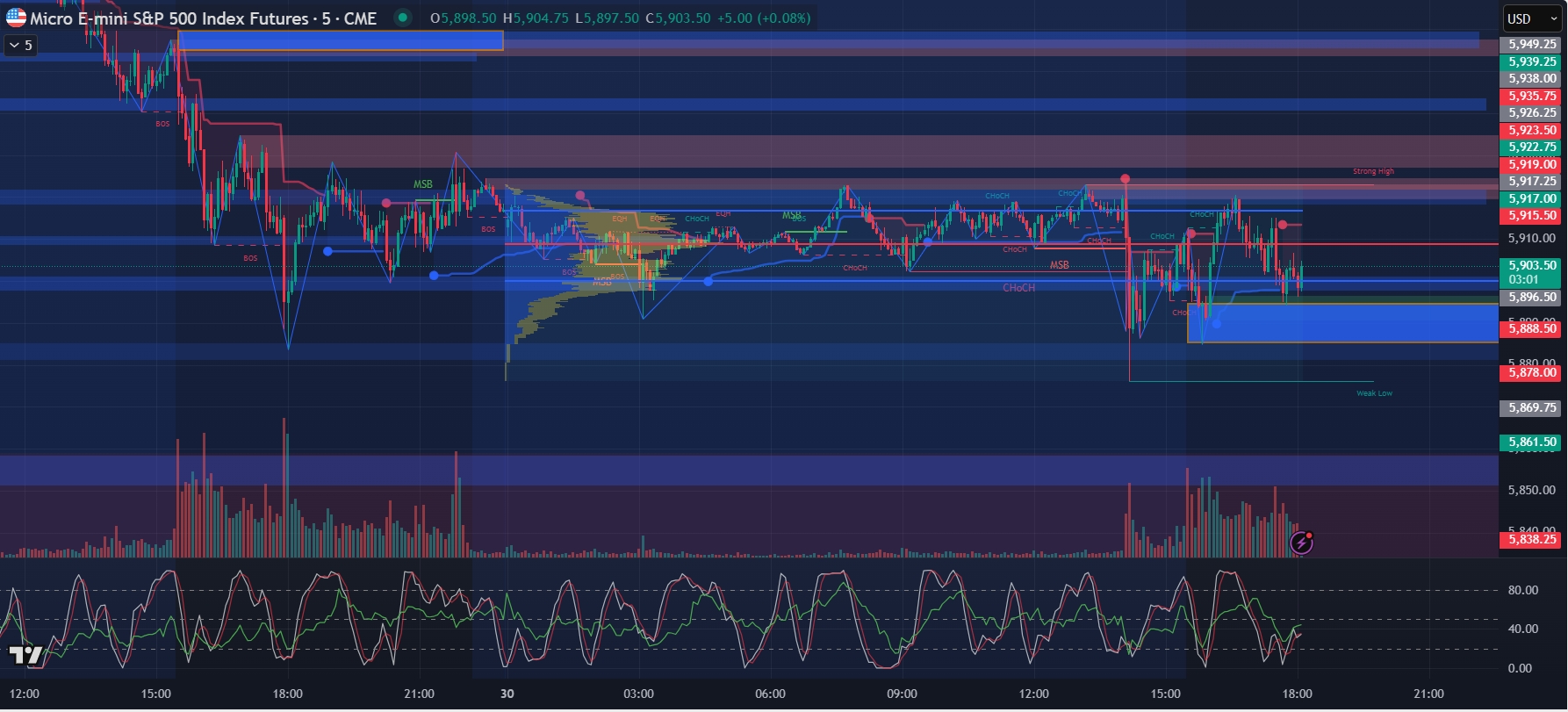This screenshot has height=712, width=1568.
Task: Click the US flag symbol icon
Action: (x=16, y=18)
